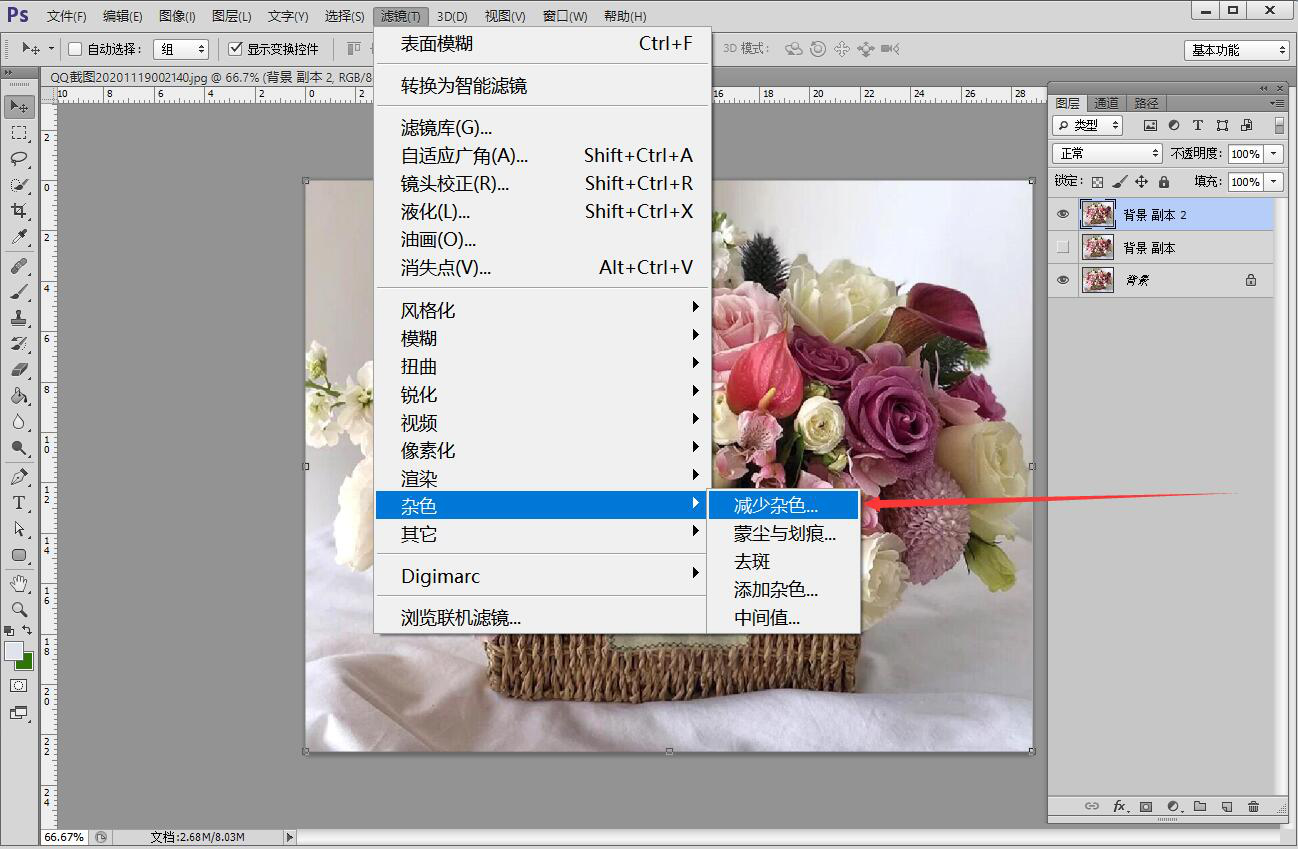Image resolution: width=1298 pixels, height=849 pixels.
Task: Select the Paint Bucket tool
Action: [19, 396]
